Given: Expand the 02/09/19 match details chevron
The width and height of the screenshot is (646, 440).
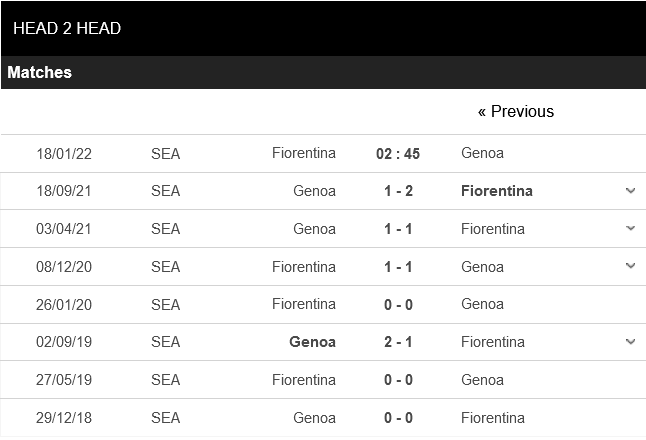Looking at the screenshot, I should (x=630, y=342).
